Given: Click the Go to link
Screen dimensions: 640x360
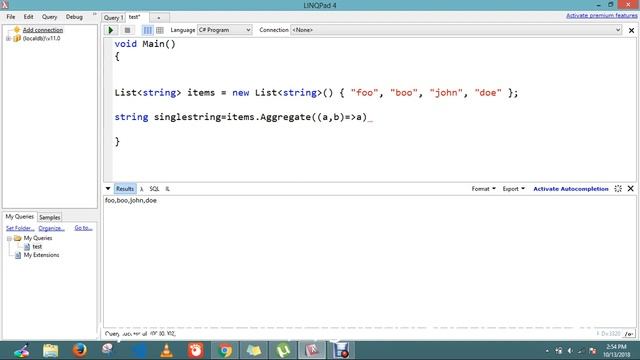Looking at the screenshot, I should point(83,228).
